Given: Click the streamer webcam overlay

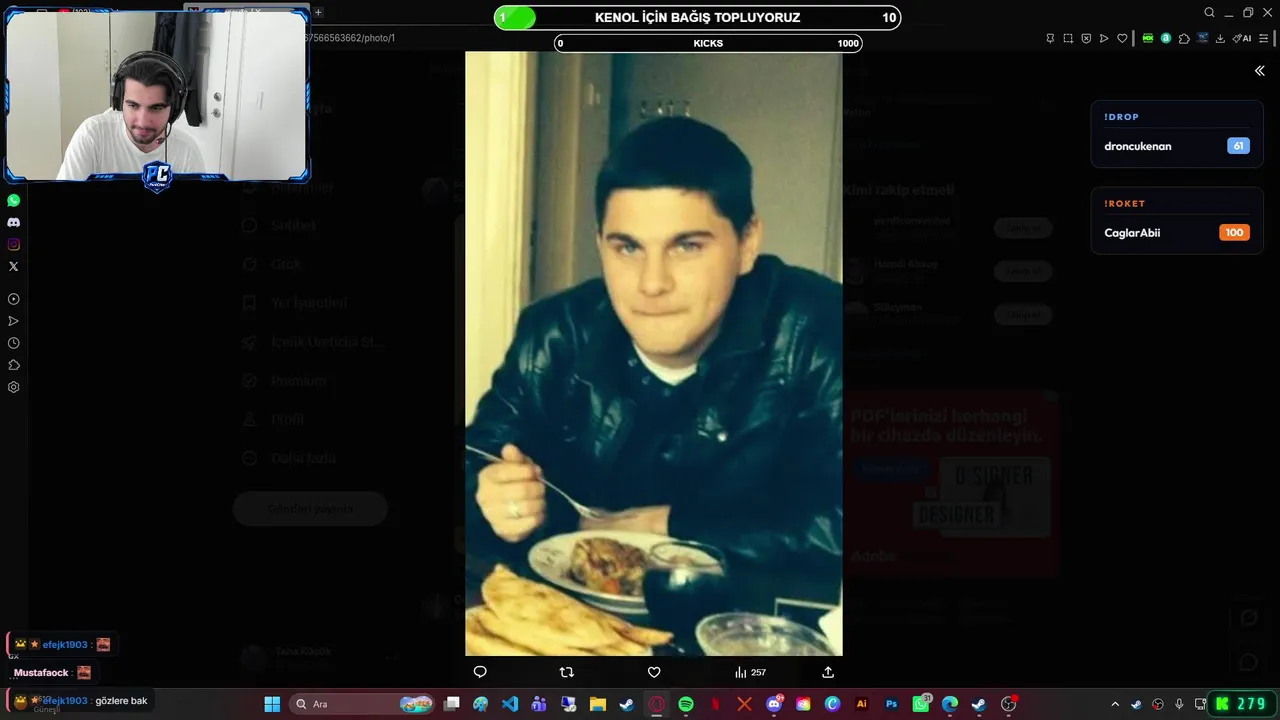Looking at the screenshot, I should (157, 97).
